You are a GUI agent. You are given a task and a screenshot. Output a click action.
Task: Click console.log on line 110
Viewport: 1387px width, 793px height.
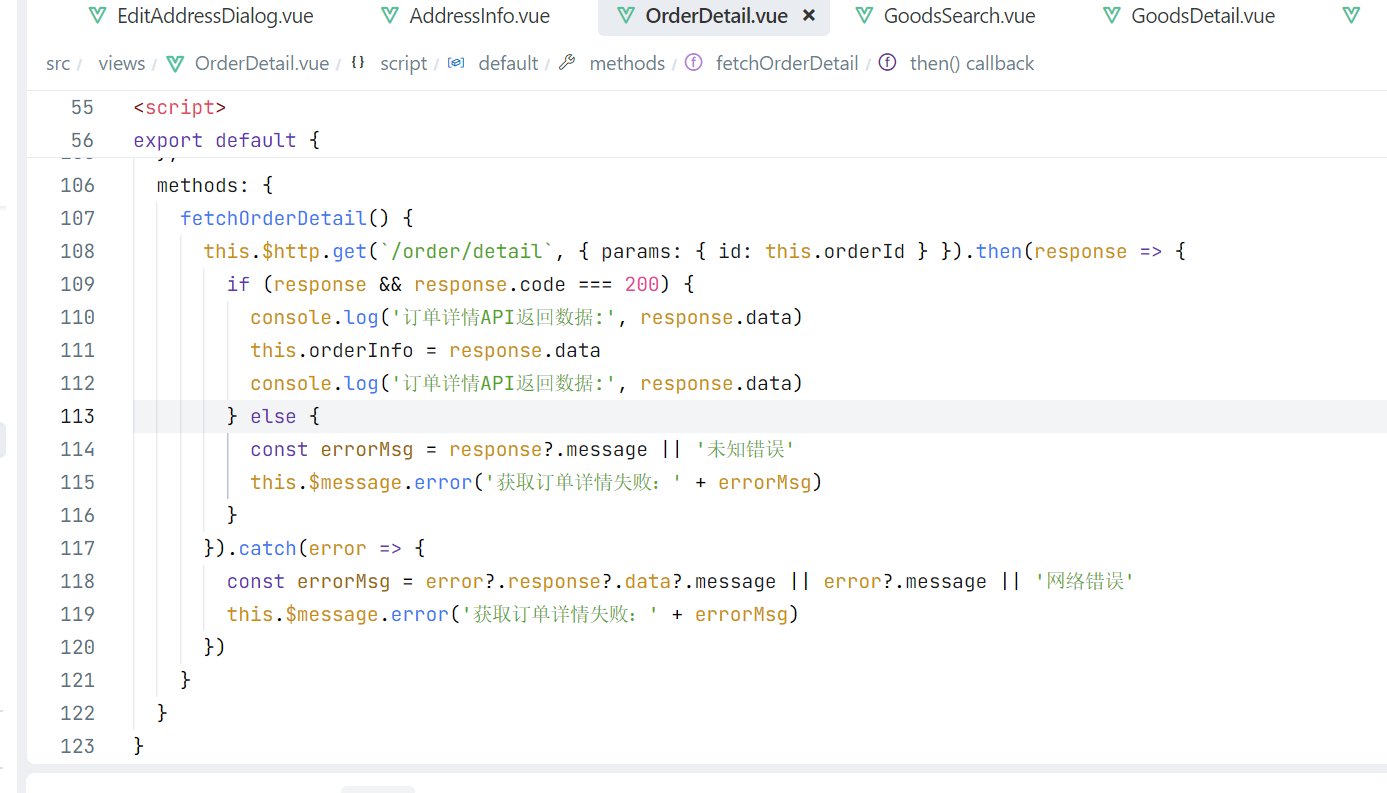coord(314,317)
